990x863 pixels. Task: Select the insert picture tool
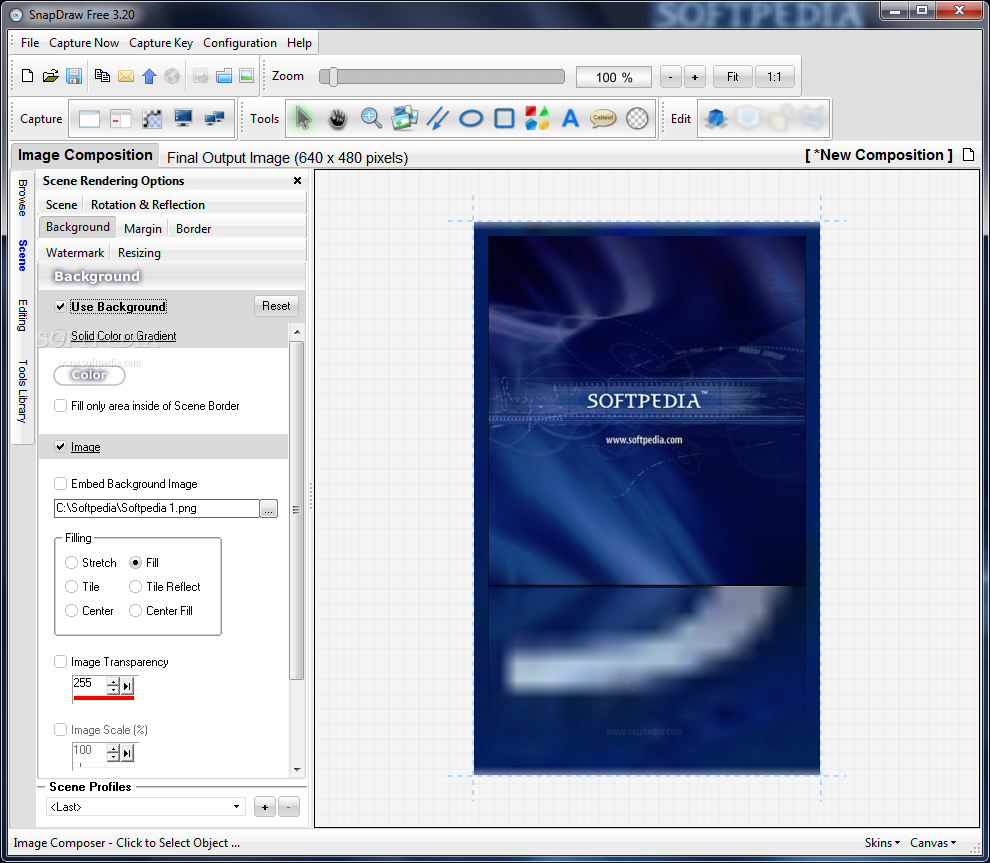pos(404,118)
